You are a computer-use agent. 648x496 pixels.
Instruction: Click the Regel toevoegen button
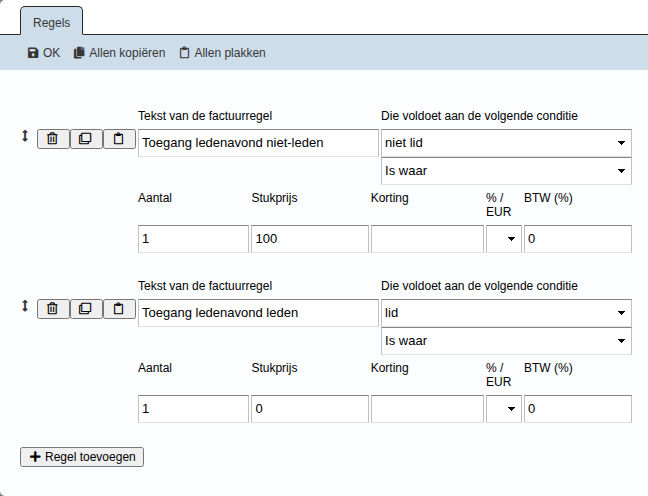82,457
